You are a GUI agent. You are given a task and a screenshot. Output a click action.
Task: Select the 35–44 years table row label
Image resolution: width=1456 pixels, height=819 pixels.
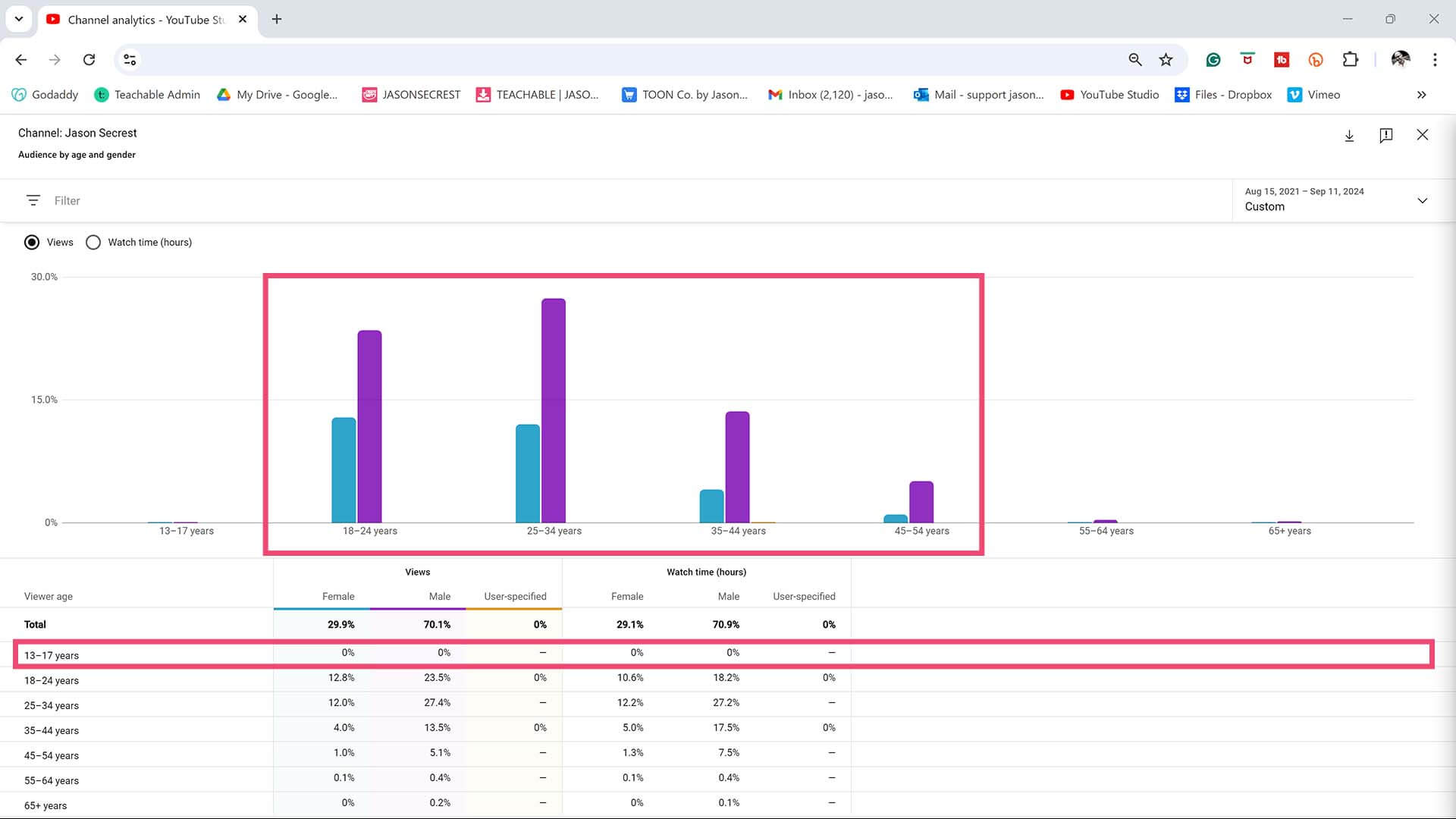click(52, 731)
